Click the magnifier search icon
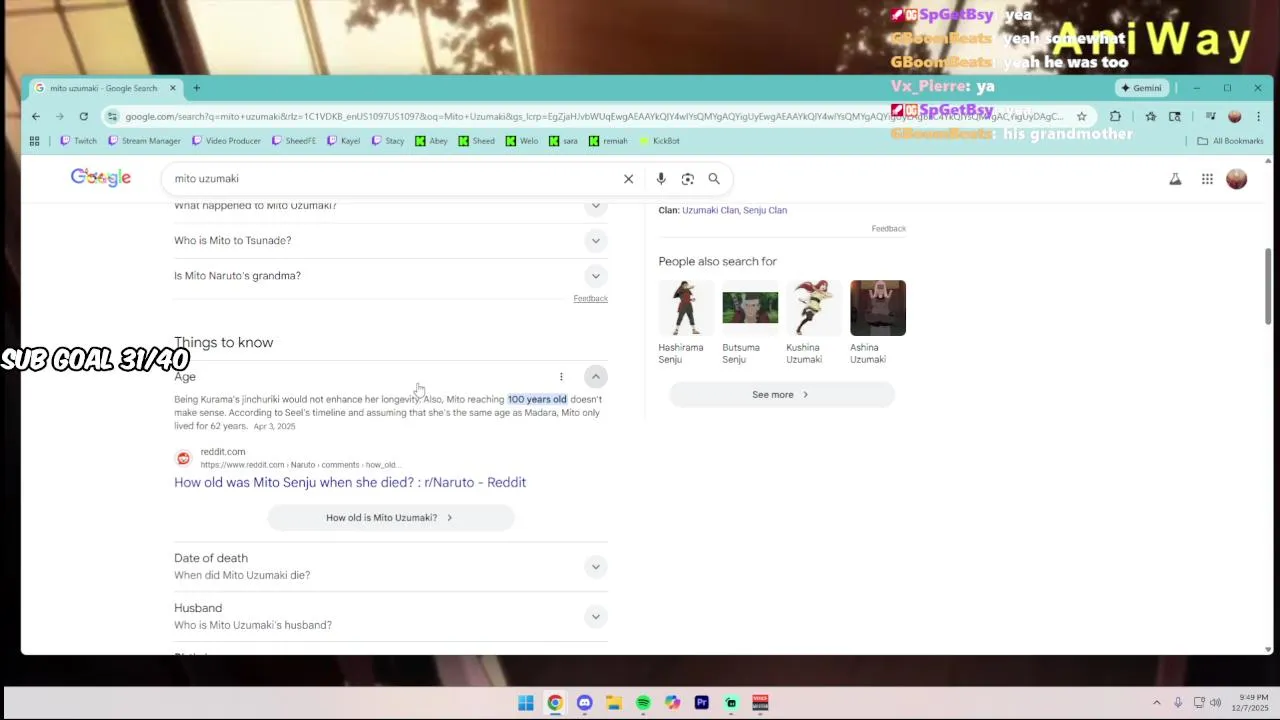The image size is (1280, 720). click(x=714, y=179)
